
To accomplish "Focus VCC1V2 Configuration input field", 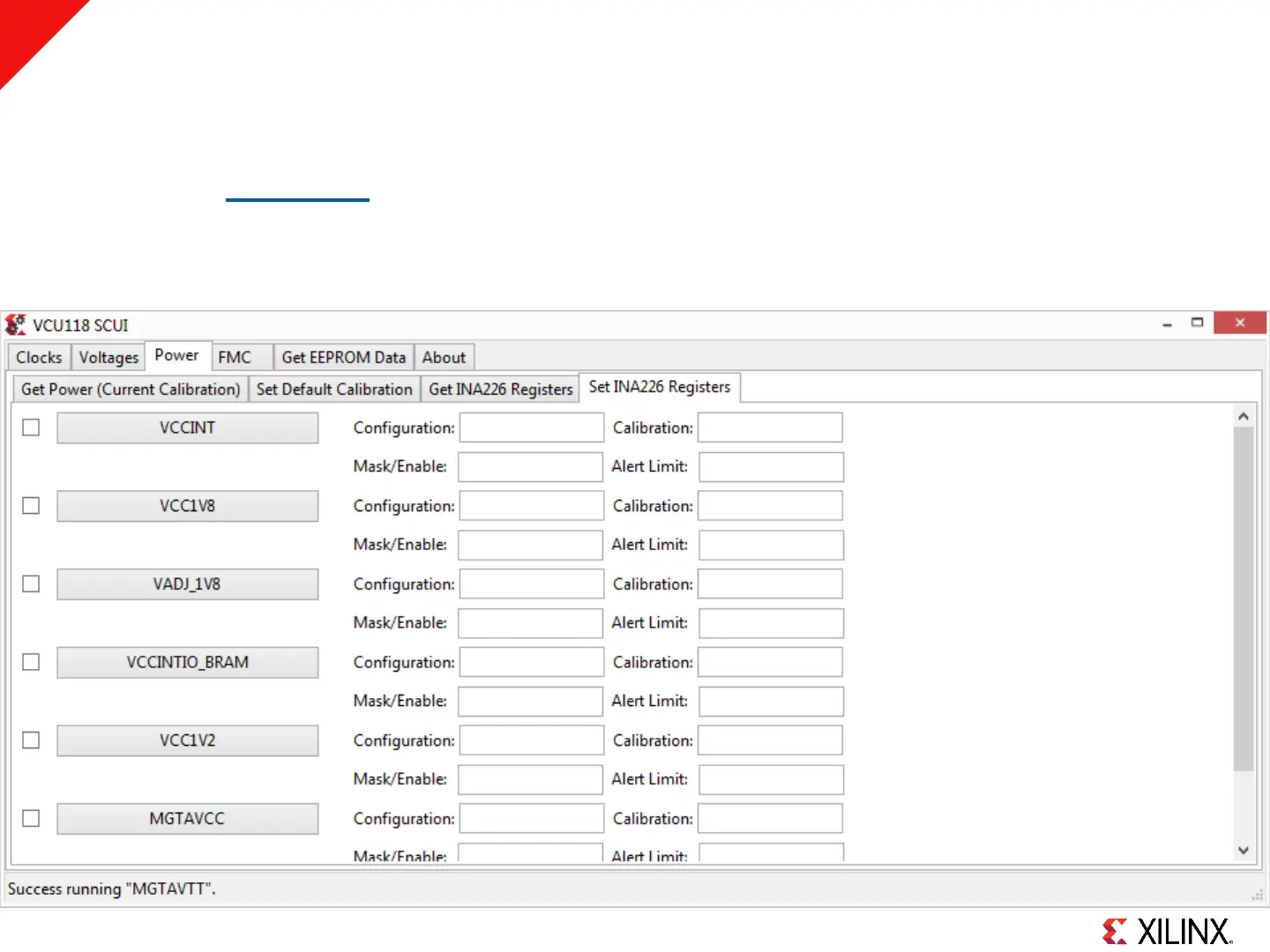I will 532,740.
